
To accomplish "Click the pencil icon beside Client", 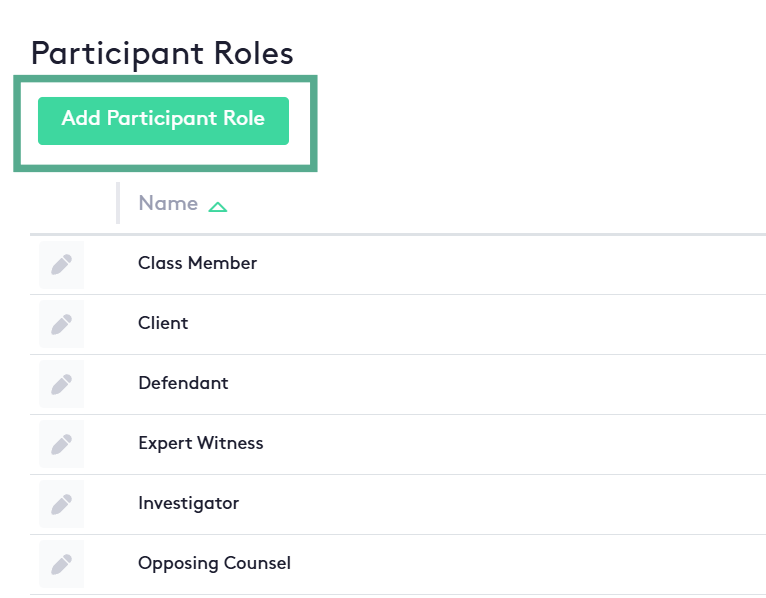I will click(x=61, y=325).
